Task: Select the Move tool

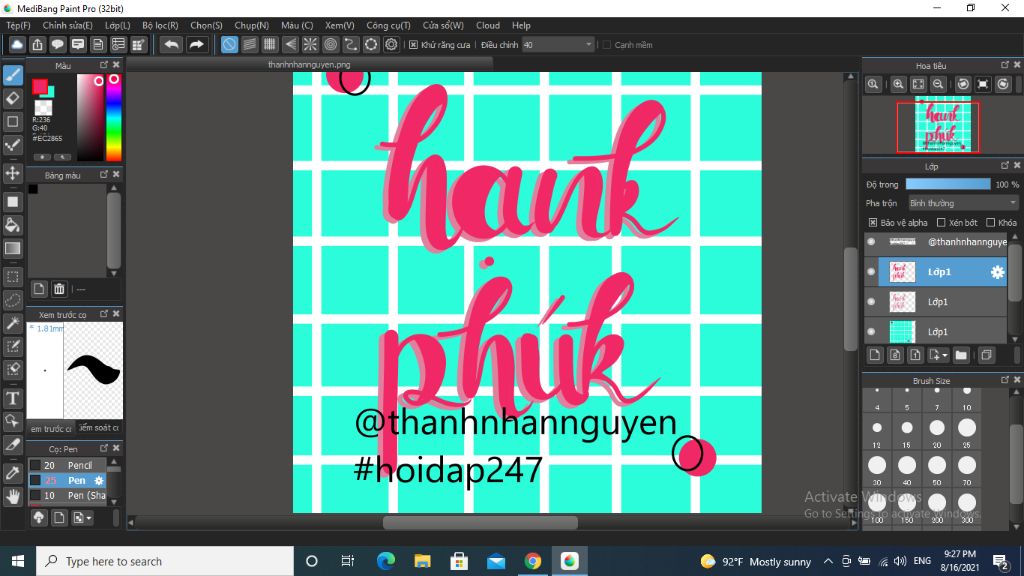Action: coord(12,173)
